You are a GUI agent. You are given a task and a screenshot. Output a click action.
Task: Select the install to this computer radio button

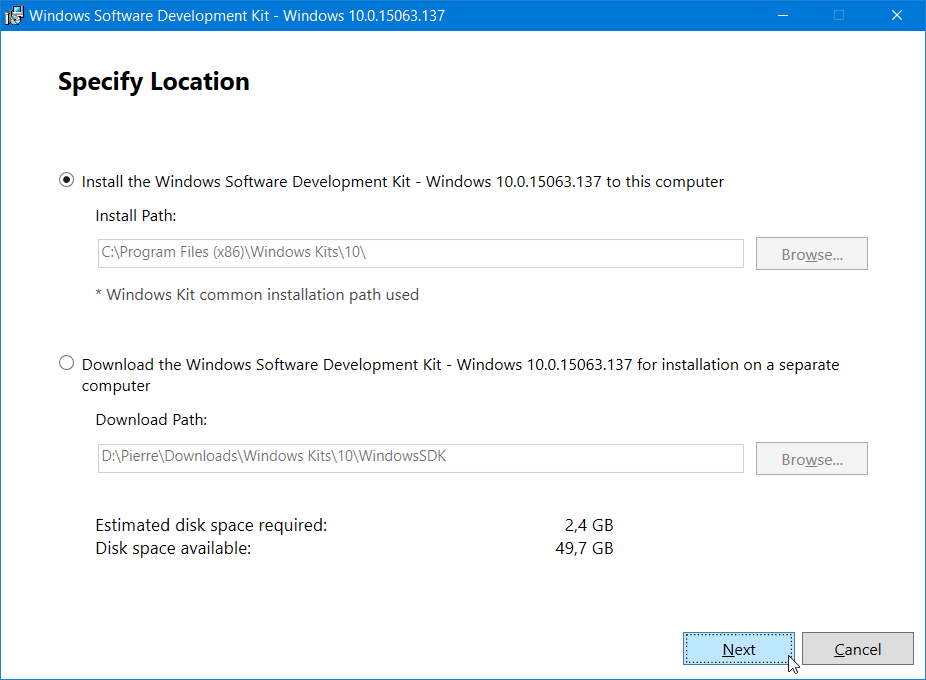66,180
